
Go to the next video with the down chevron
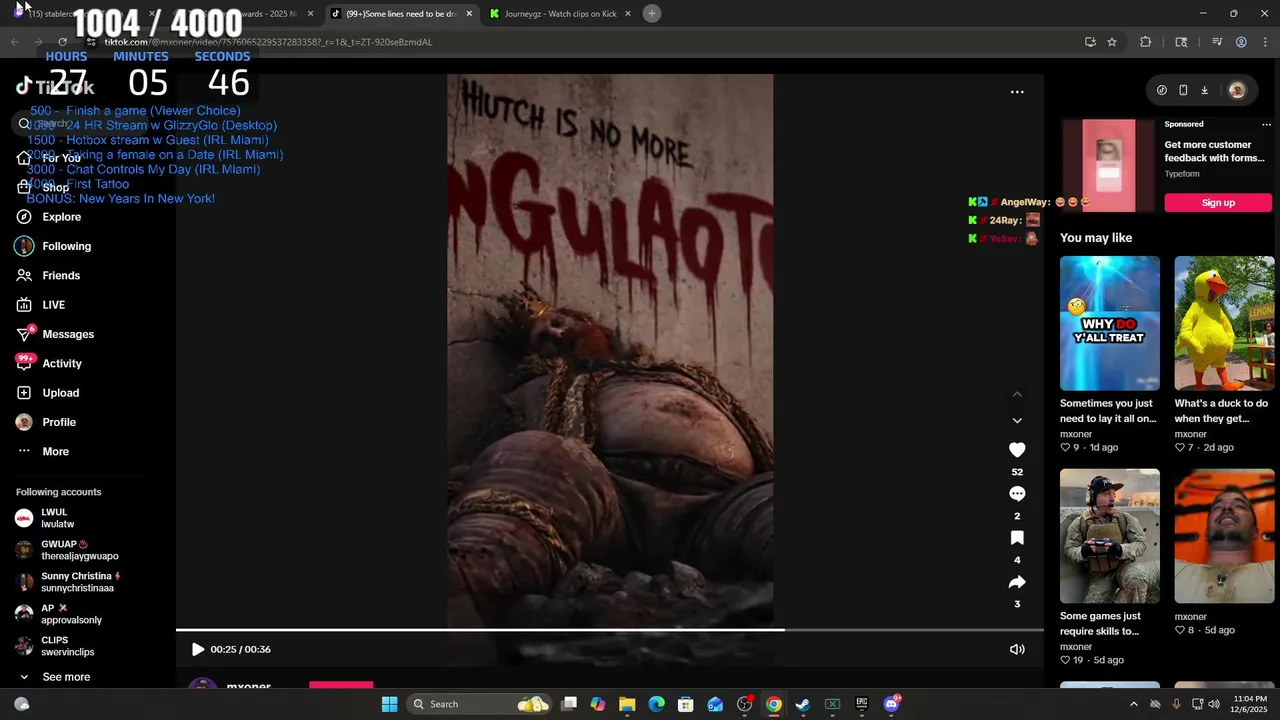pos(1017,421)
